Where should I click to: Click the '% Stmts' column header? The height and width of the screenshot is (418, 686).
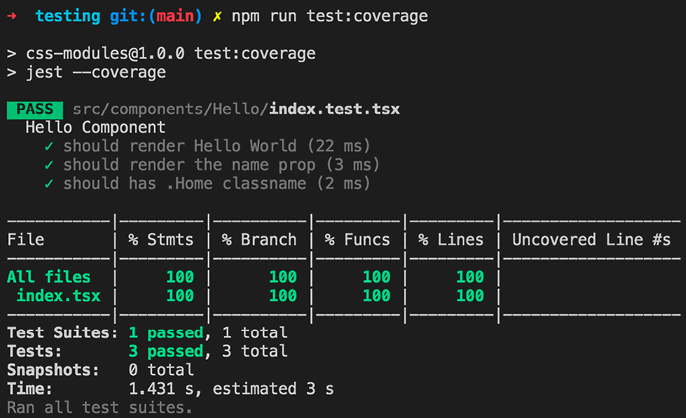click(160, 240)
